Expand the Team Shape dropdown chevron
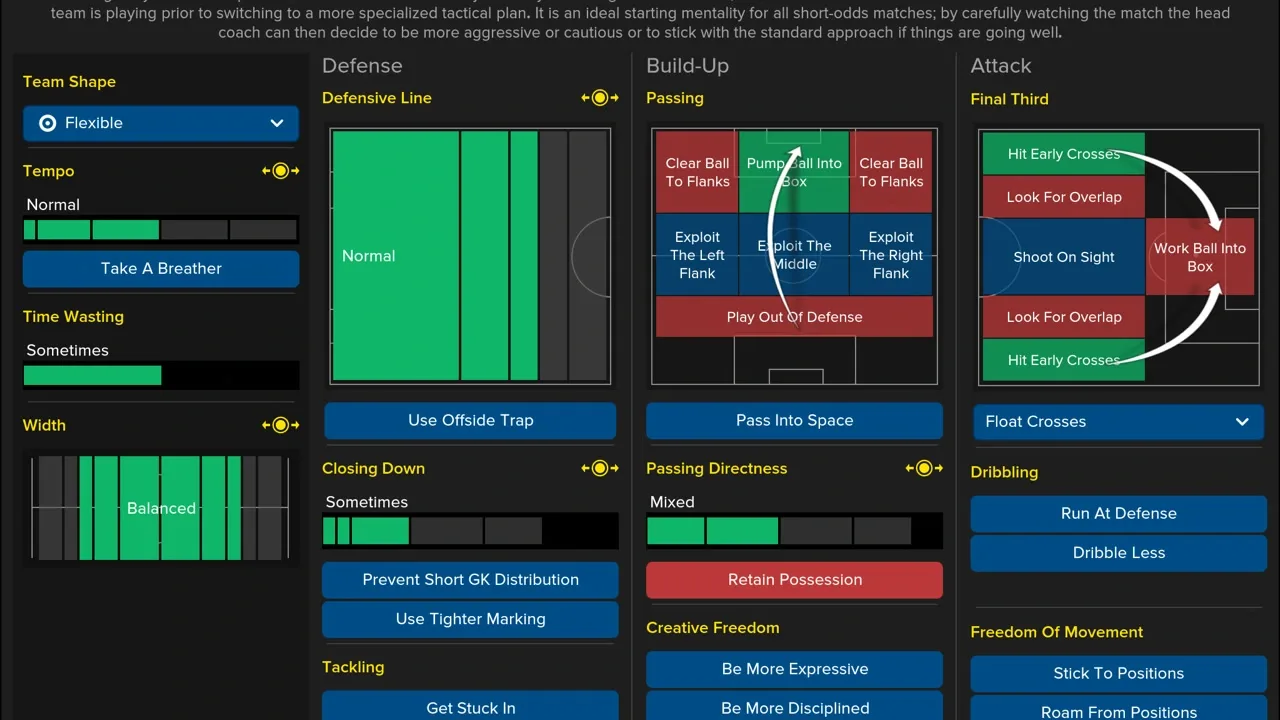The width and height of the screenshot is (1280, 720). pyautogui.click(x=277, y=123)
